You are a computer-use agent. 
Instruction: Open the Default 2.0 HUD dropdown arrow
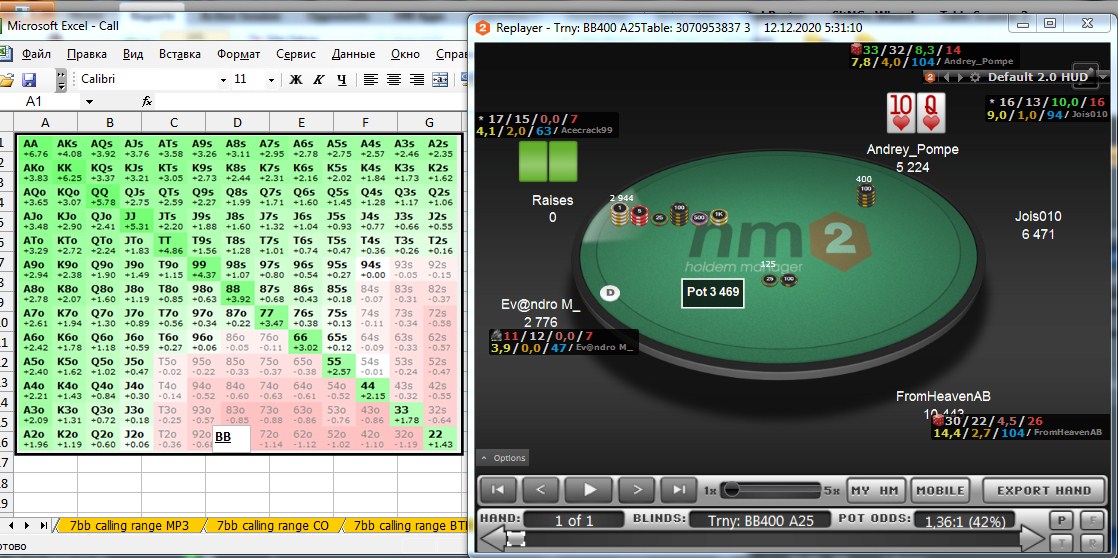[x=1102, y=77]
